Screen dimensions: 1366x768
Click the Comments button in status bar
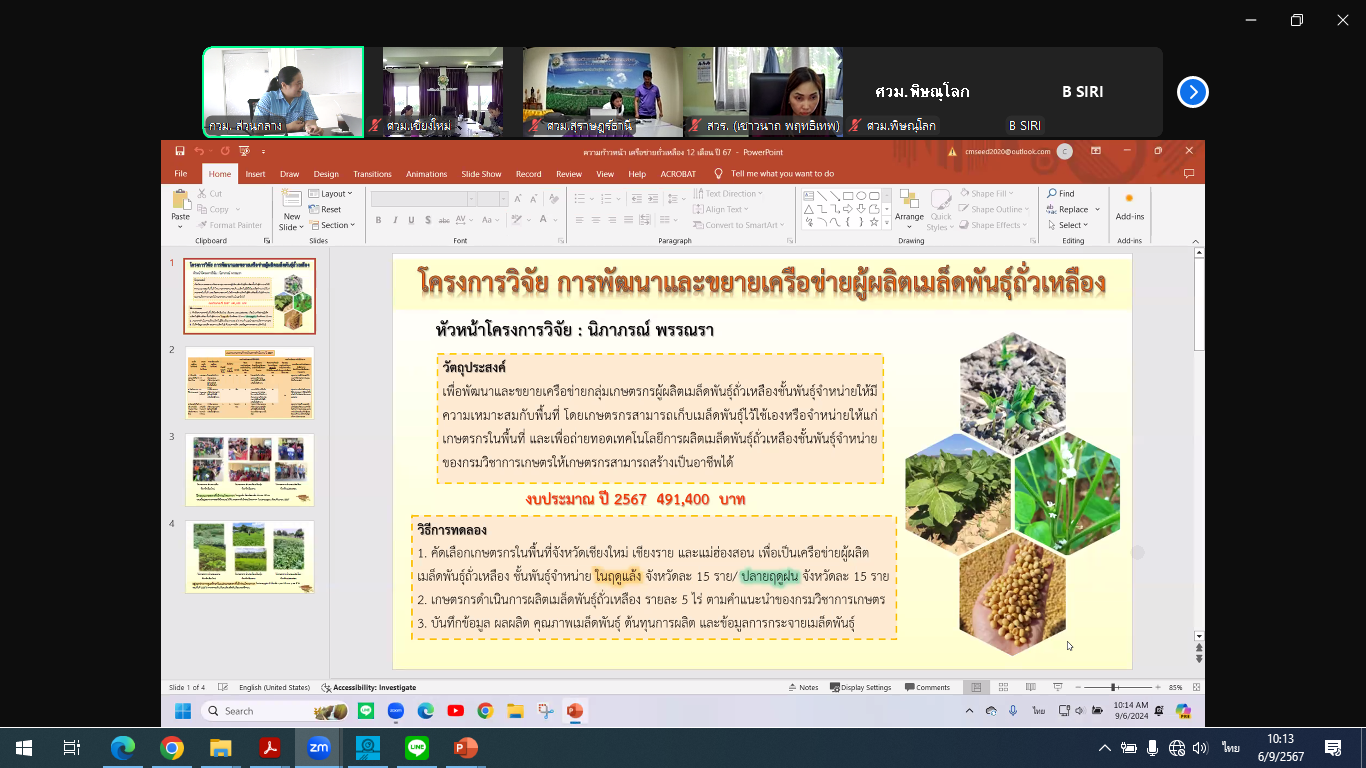click(x=927, y=688)
